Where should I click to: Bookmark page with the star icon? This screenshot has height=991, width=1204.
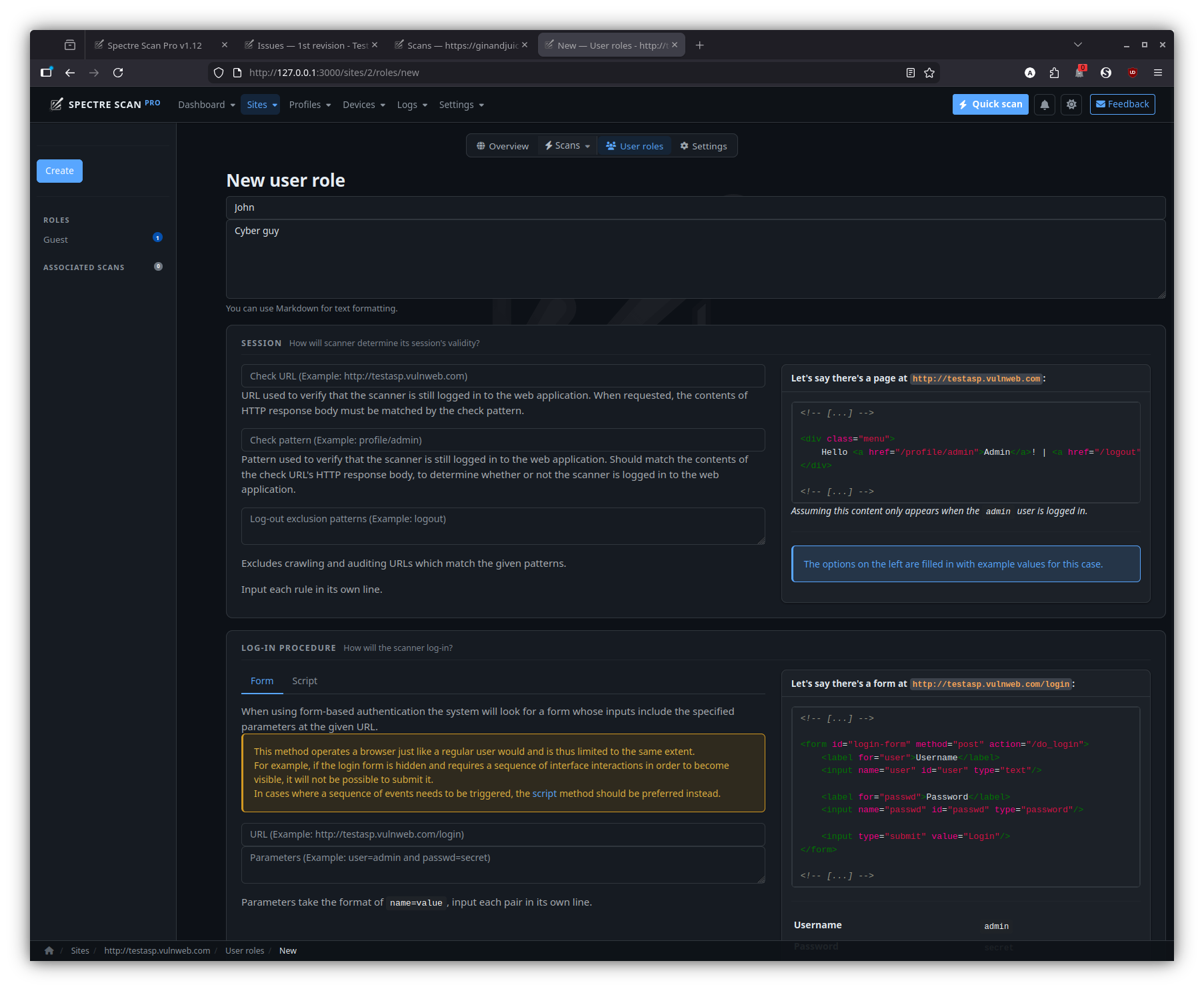(929, 73)
